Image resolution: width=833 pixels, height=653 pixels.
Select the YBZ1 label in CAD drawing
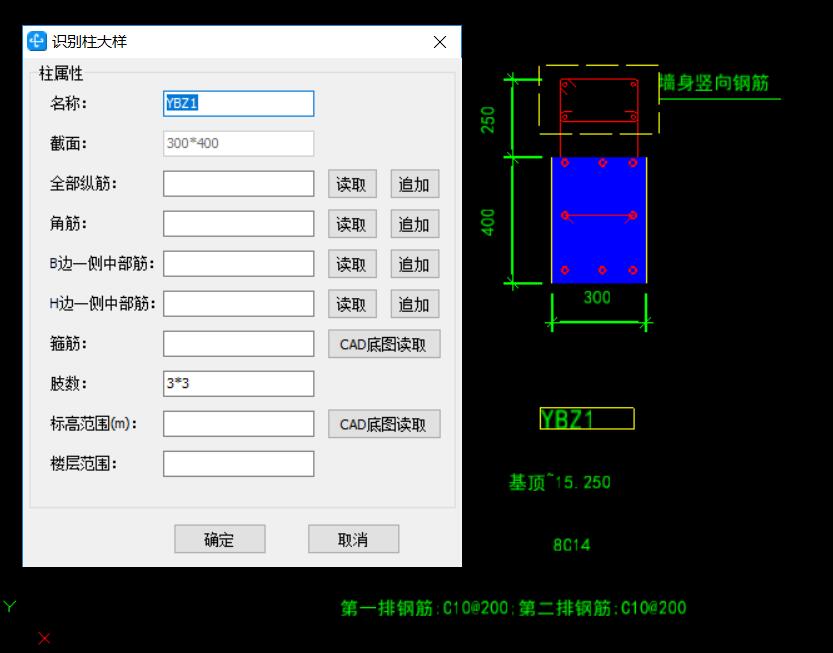586,419
